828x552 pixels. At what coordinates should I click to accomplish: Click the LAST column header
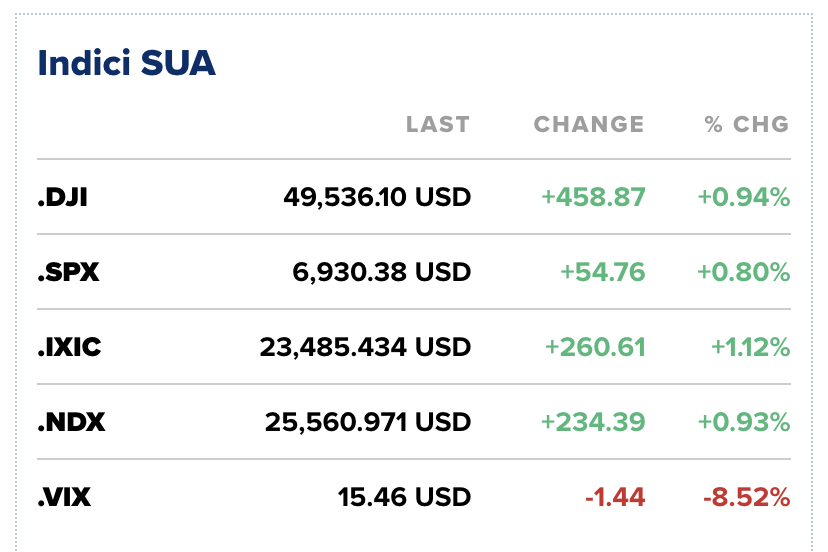click(x=437, y=125)
